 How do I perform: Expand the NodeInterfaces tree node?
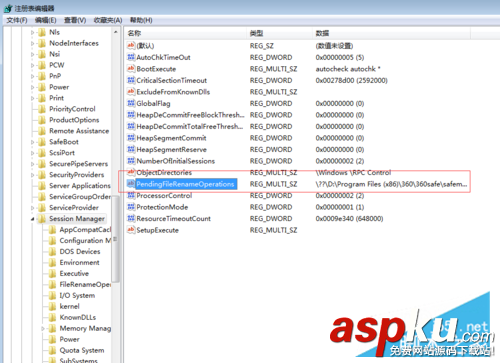click(32, 43)
